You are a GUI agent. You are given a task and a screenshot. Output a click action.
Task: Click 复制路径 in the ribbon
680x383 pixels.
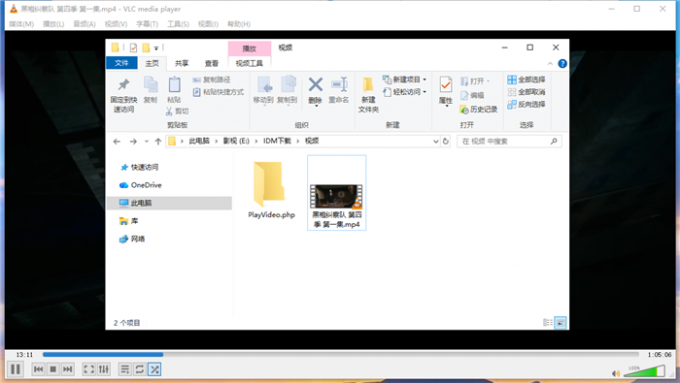coord(212,80)
